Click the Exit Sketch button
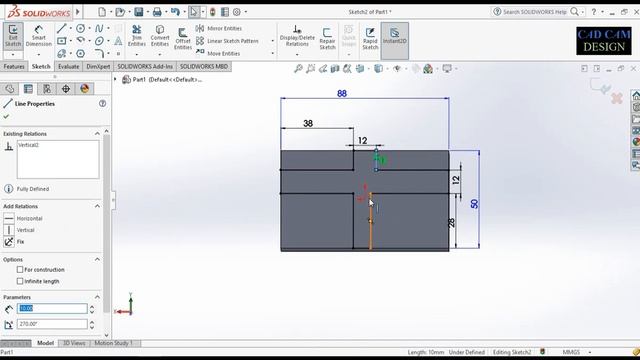640x360 pixels. 13,36
